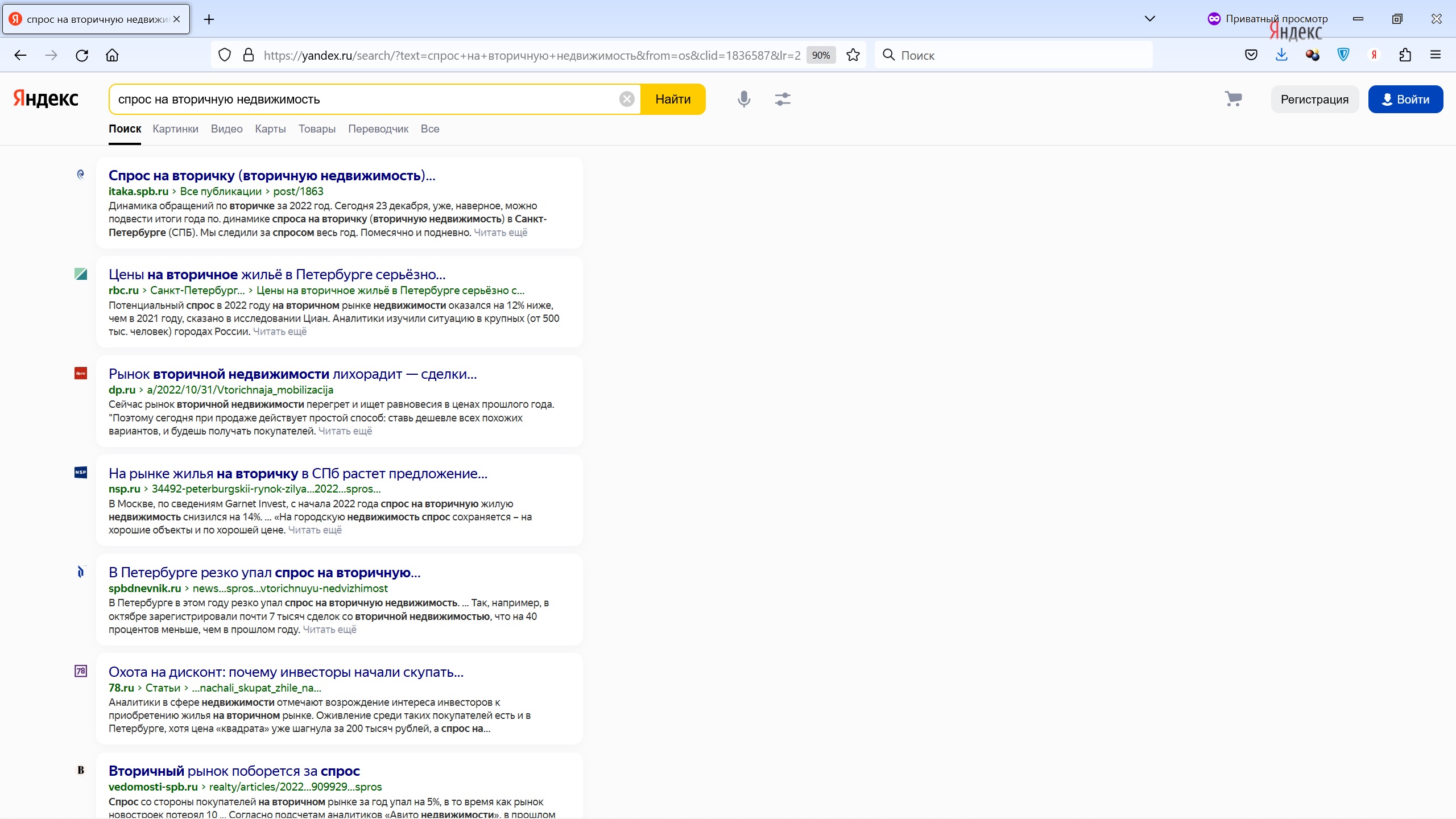Click the Найти search button

[673, 100]
